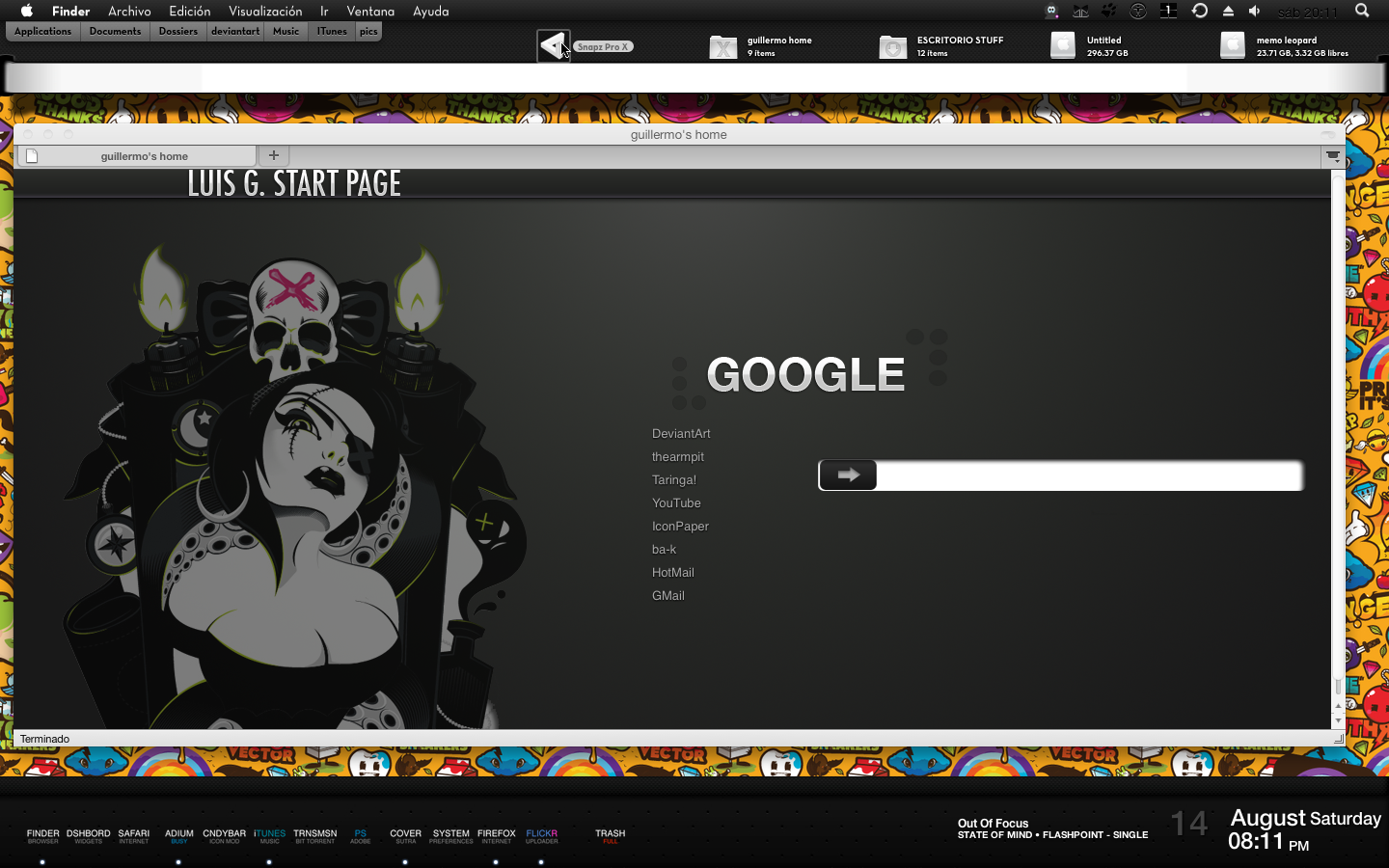Add a new browser tab

point(274,155)
